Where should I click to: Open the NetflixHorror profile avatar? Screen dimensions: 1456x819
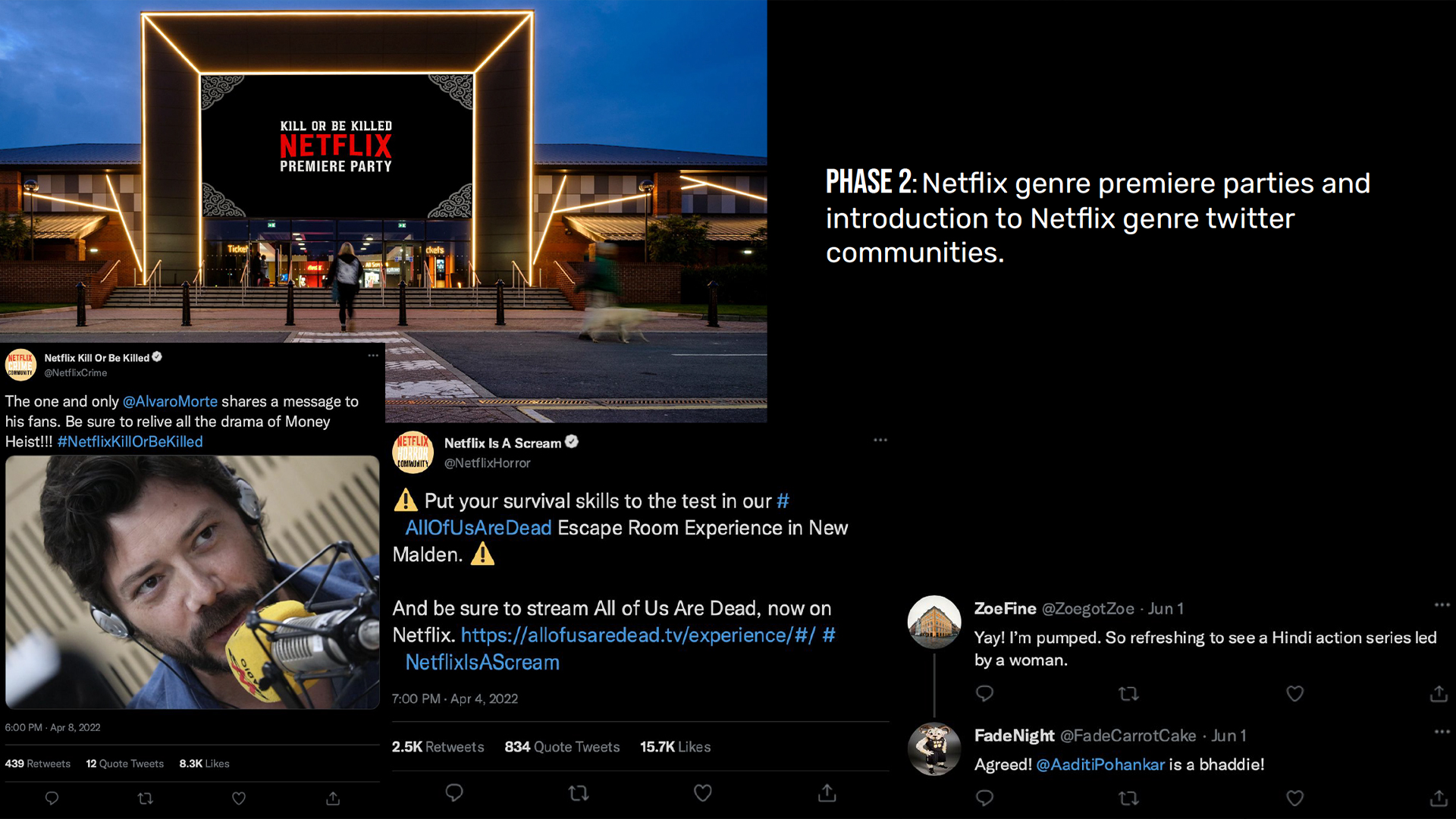click(413, 452)
